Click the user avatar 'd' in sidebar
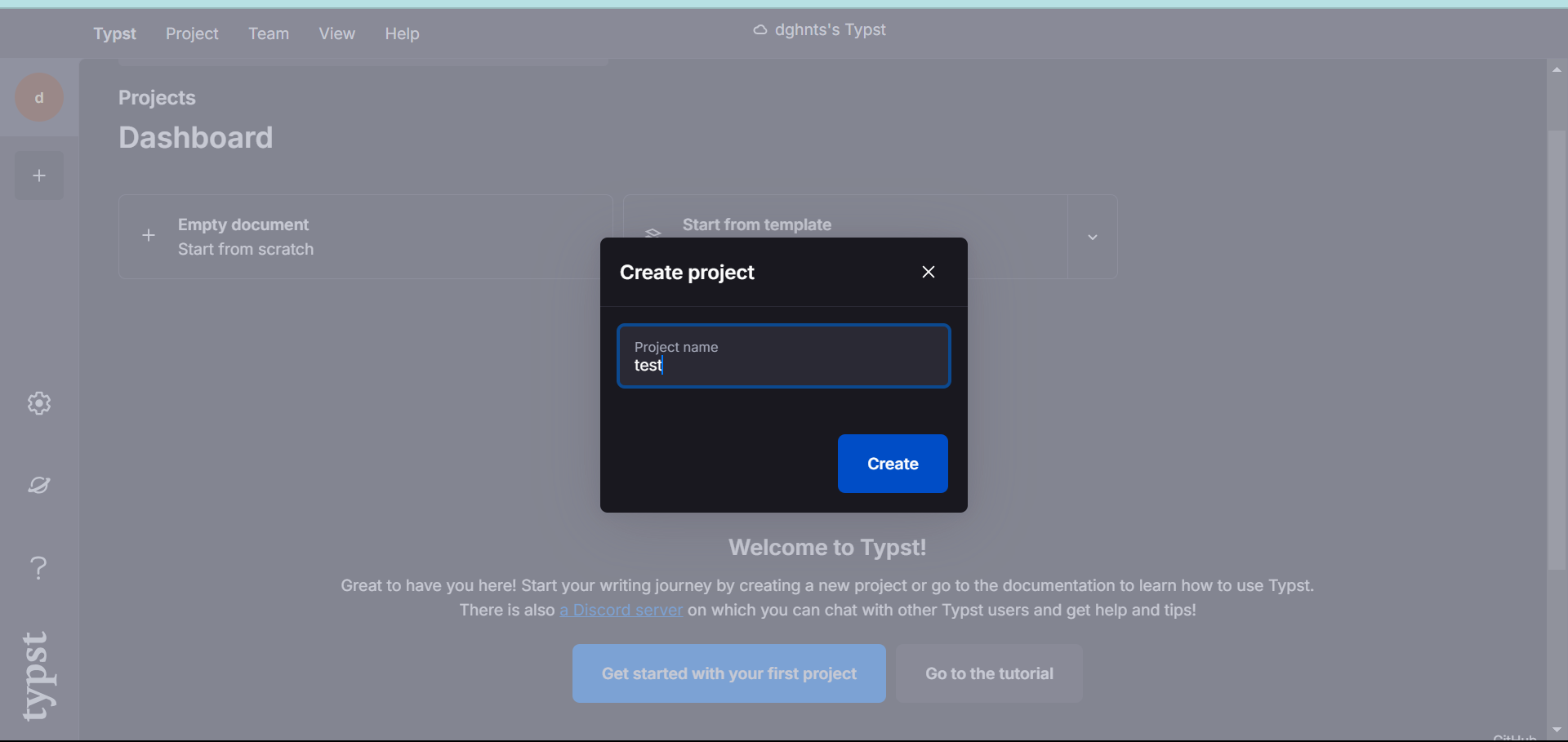 click(x=39, y=98)
